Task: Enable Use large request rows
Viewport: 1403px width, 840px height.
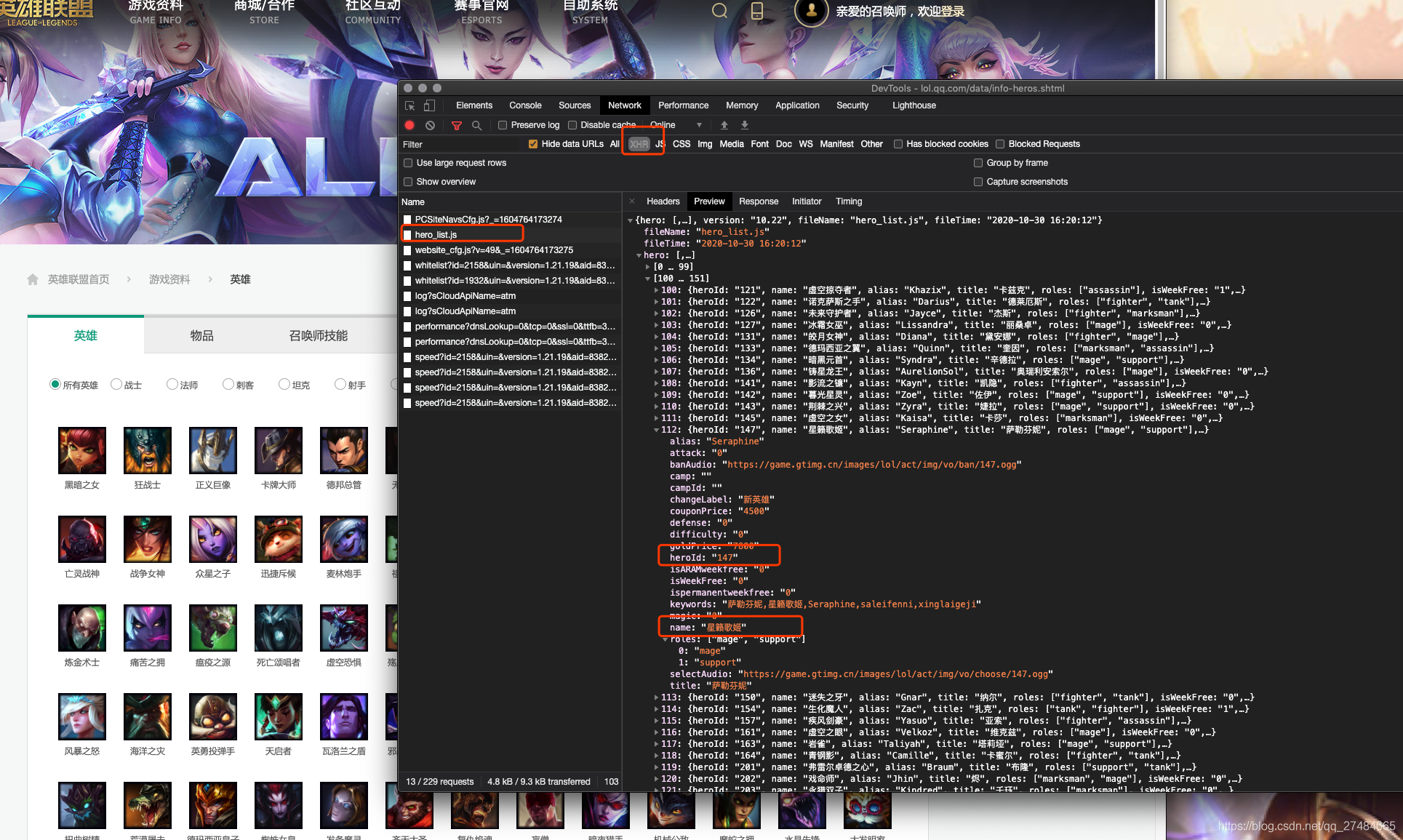Action: [x=408, y=163]
